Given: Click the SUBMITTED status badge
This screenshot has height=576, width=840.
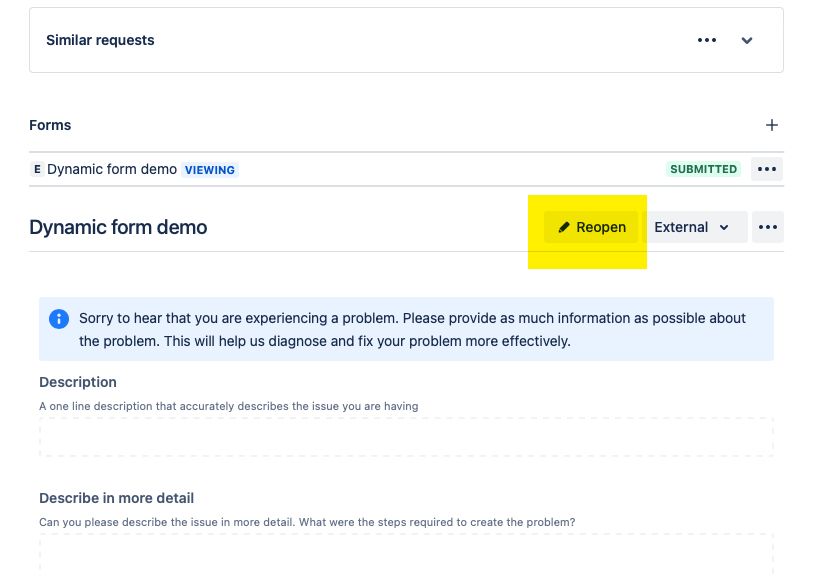Looking at the screenshot, I should pos(703,169).
